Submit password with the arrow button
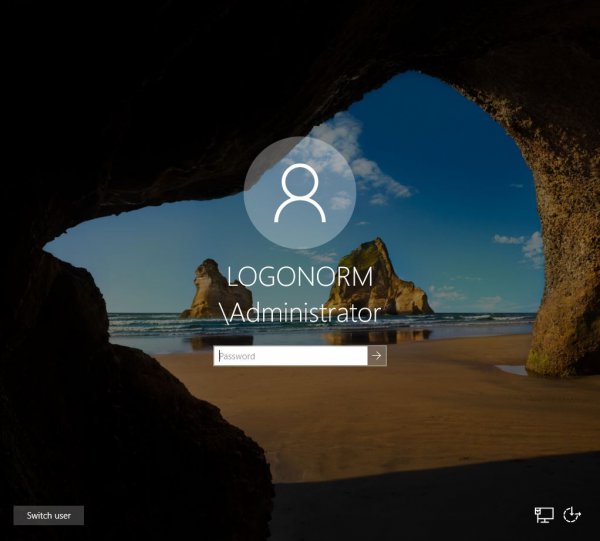This screenshot has height=541, width=600. click(377, 356)
